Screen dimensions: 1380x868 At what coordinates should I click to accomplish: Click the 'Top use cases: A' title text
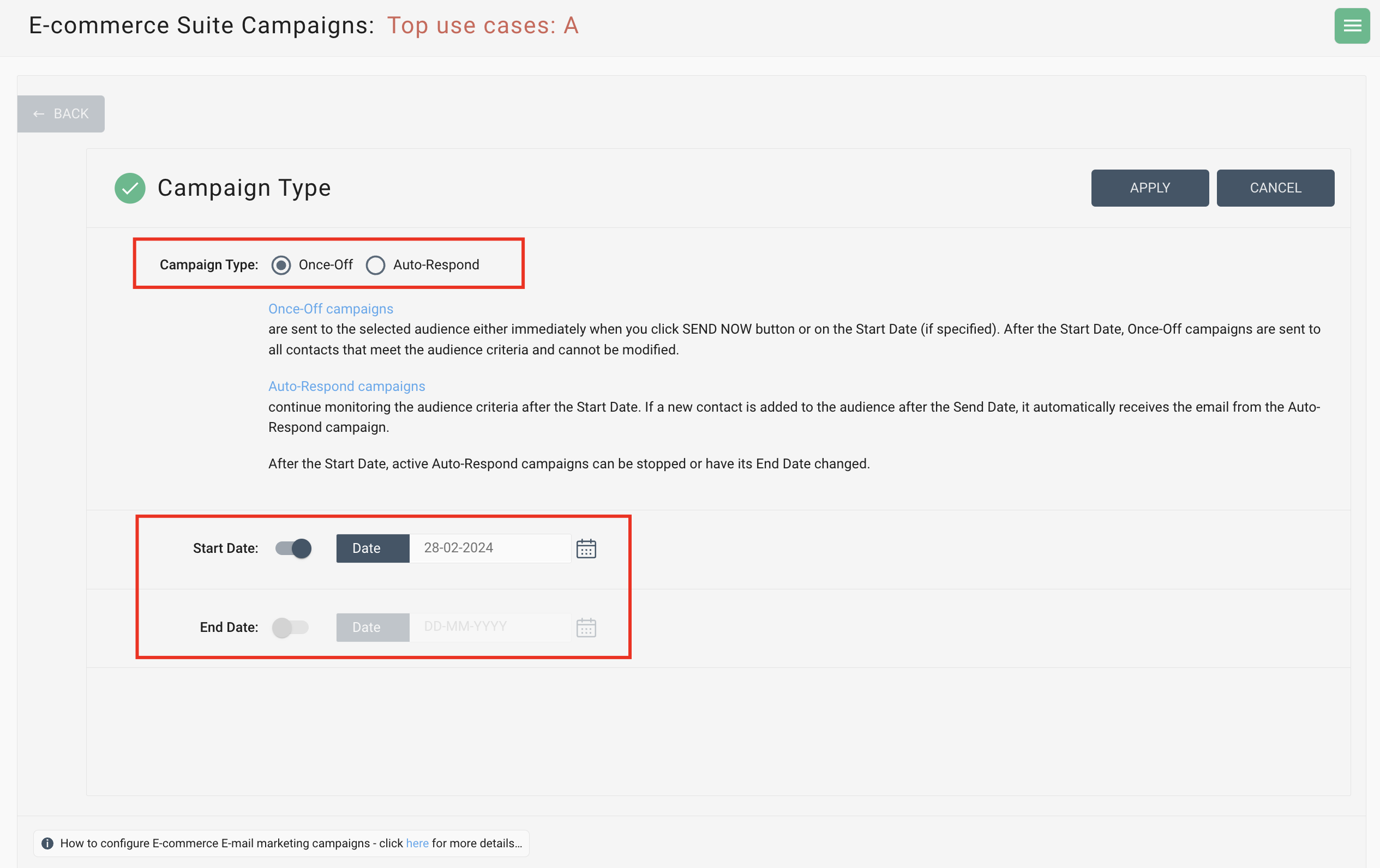483,25
